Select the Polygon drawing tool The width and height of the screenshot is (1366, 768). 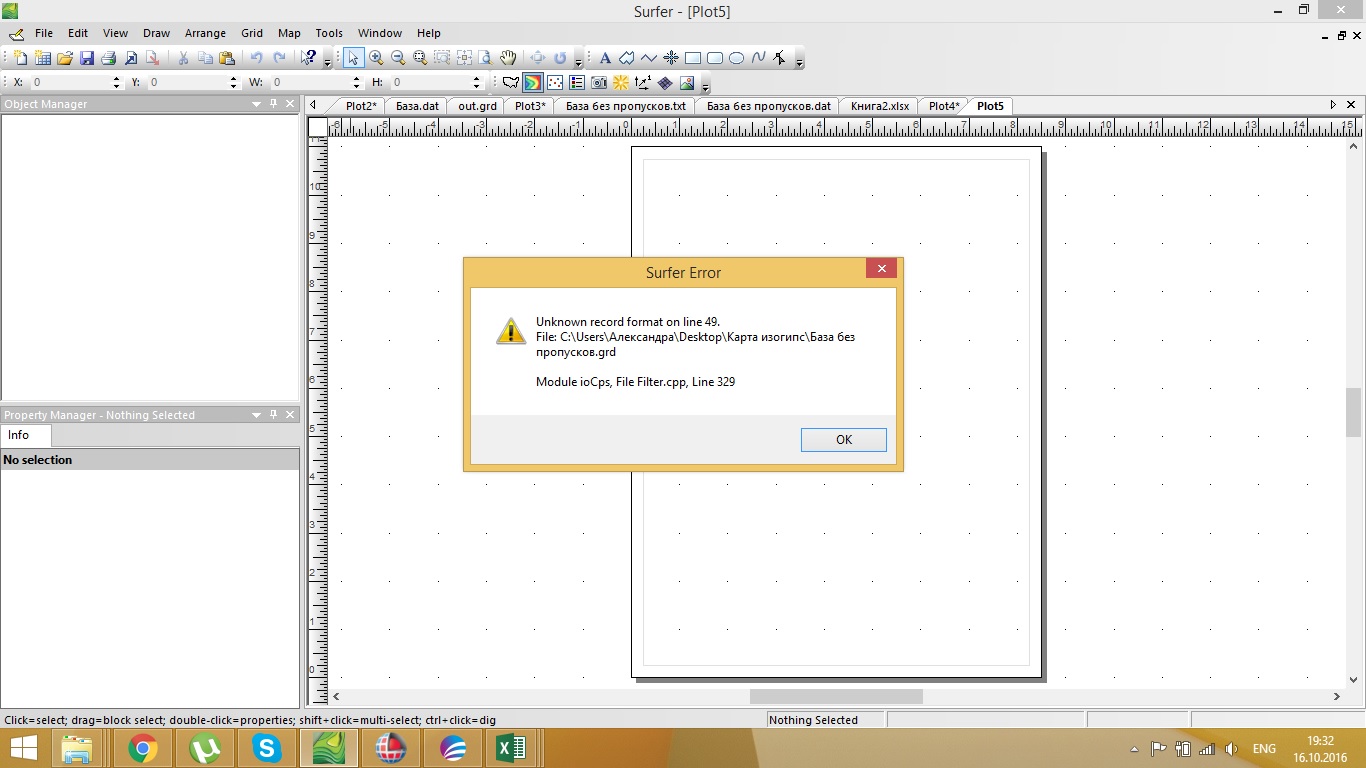click(627, 58)
